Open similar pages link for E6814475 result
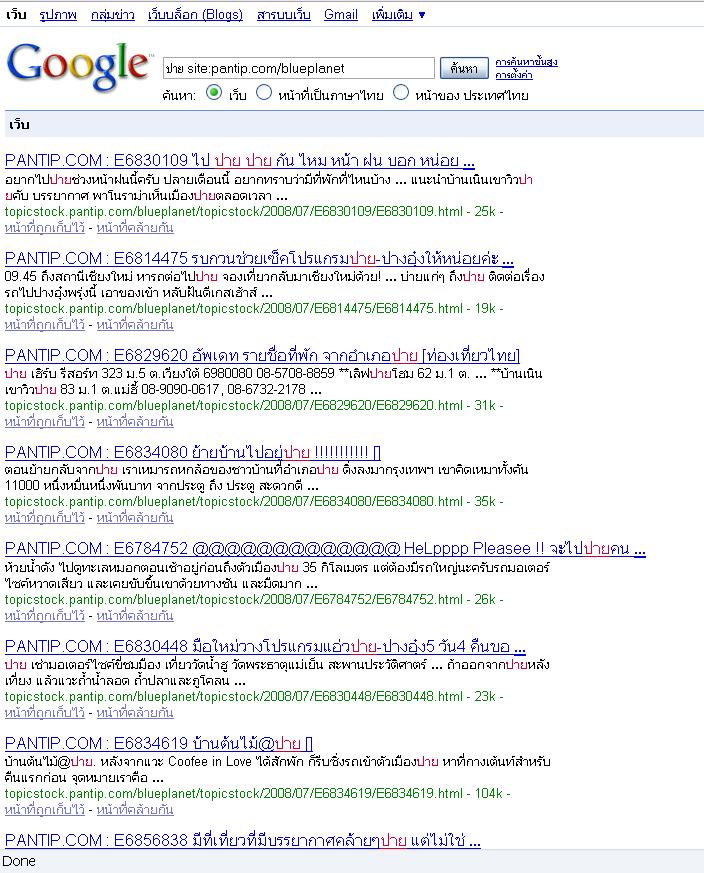Image resolution: width=704 pixels, height=873 pixels. pos(135,325)
